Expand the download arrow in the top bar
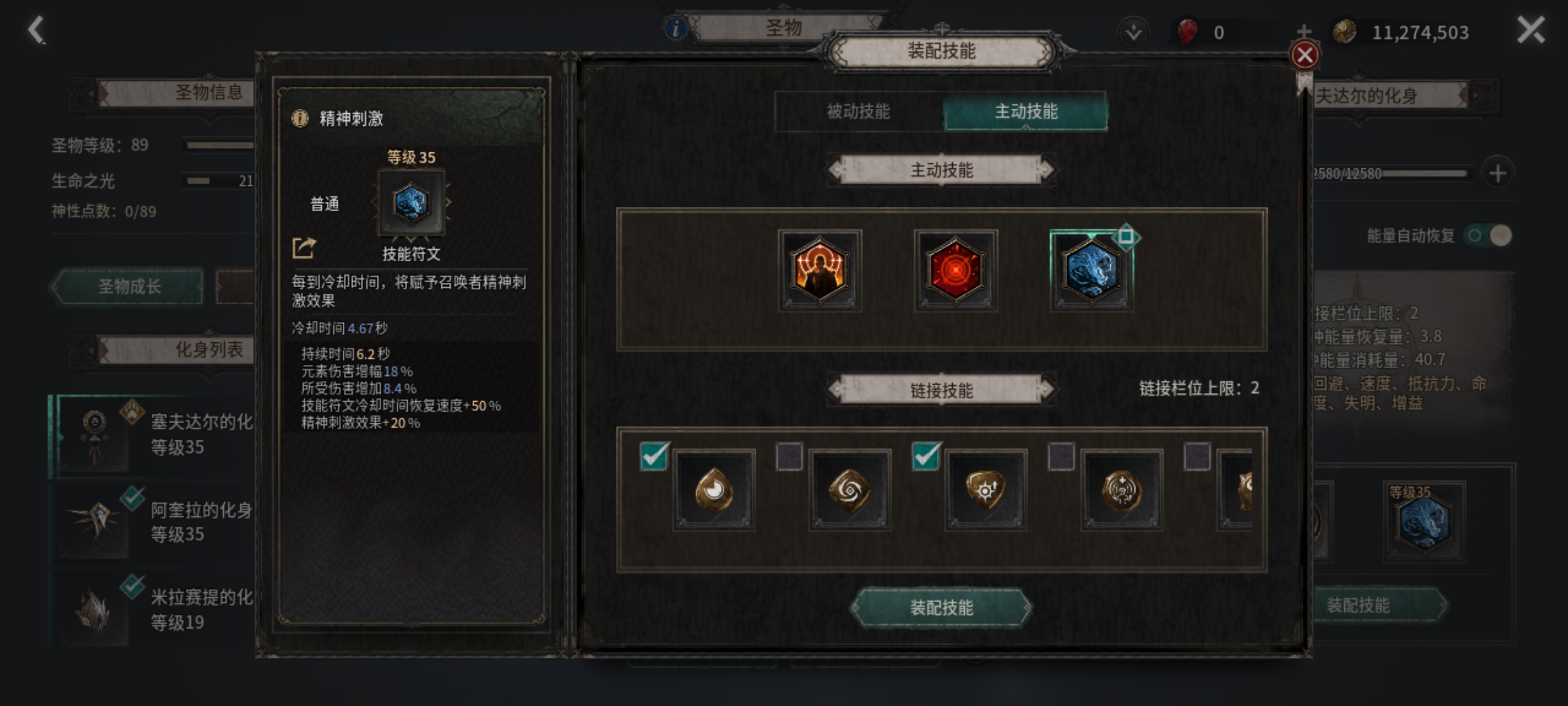The width and height of the screenshot is (1568, 706). click(x=1133, y=32)
